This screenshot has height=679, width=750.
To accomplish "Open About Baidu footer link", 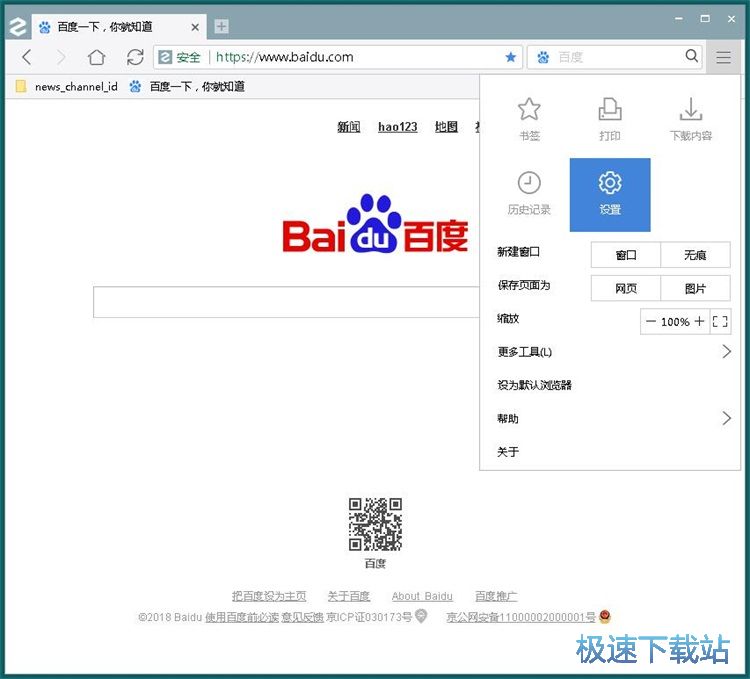I will tap(422, 596).
